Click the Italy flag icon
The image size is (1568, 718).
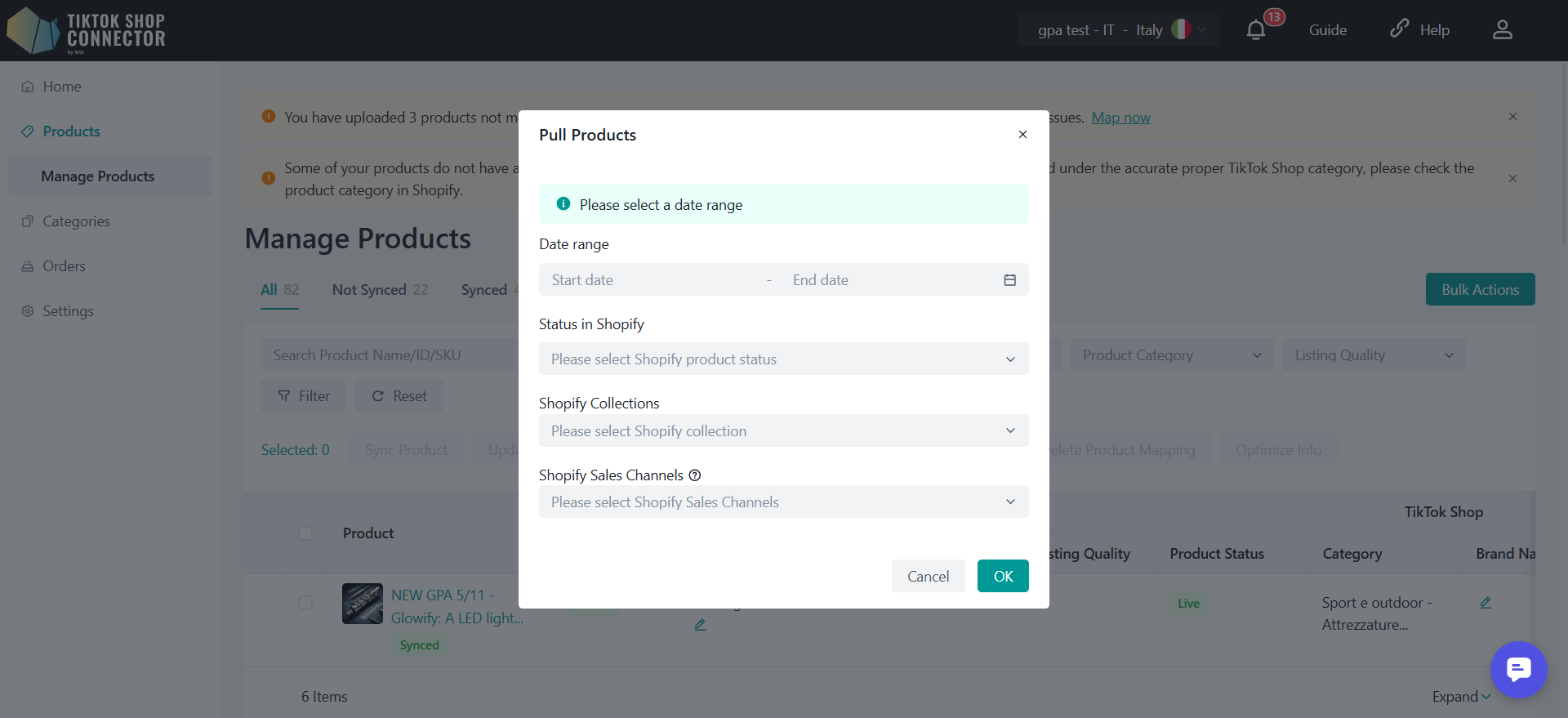1181,29
